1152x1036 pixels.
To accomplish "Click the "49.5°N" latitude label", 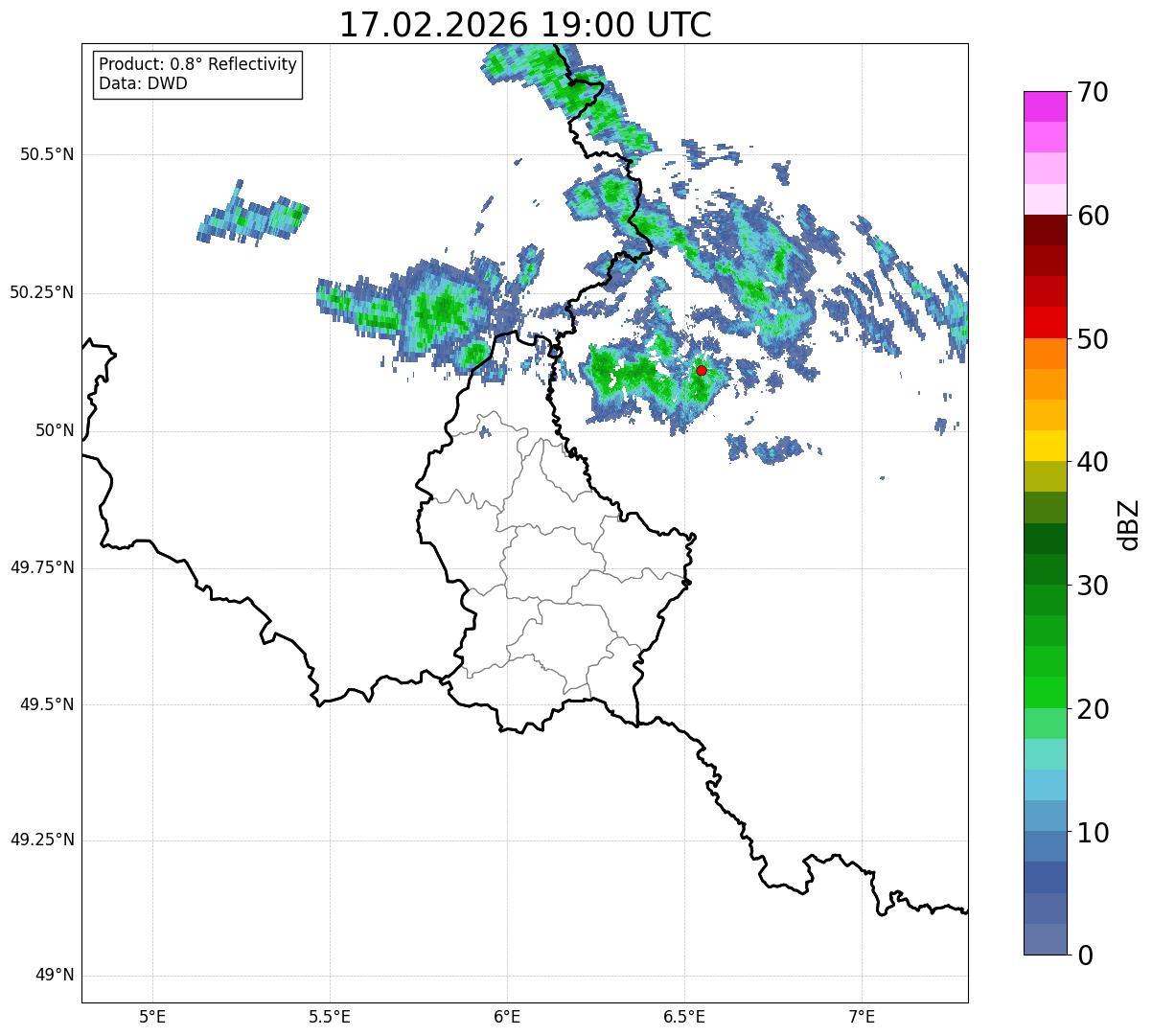I will (x=46, y=704).
